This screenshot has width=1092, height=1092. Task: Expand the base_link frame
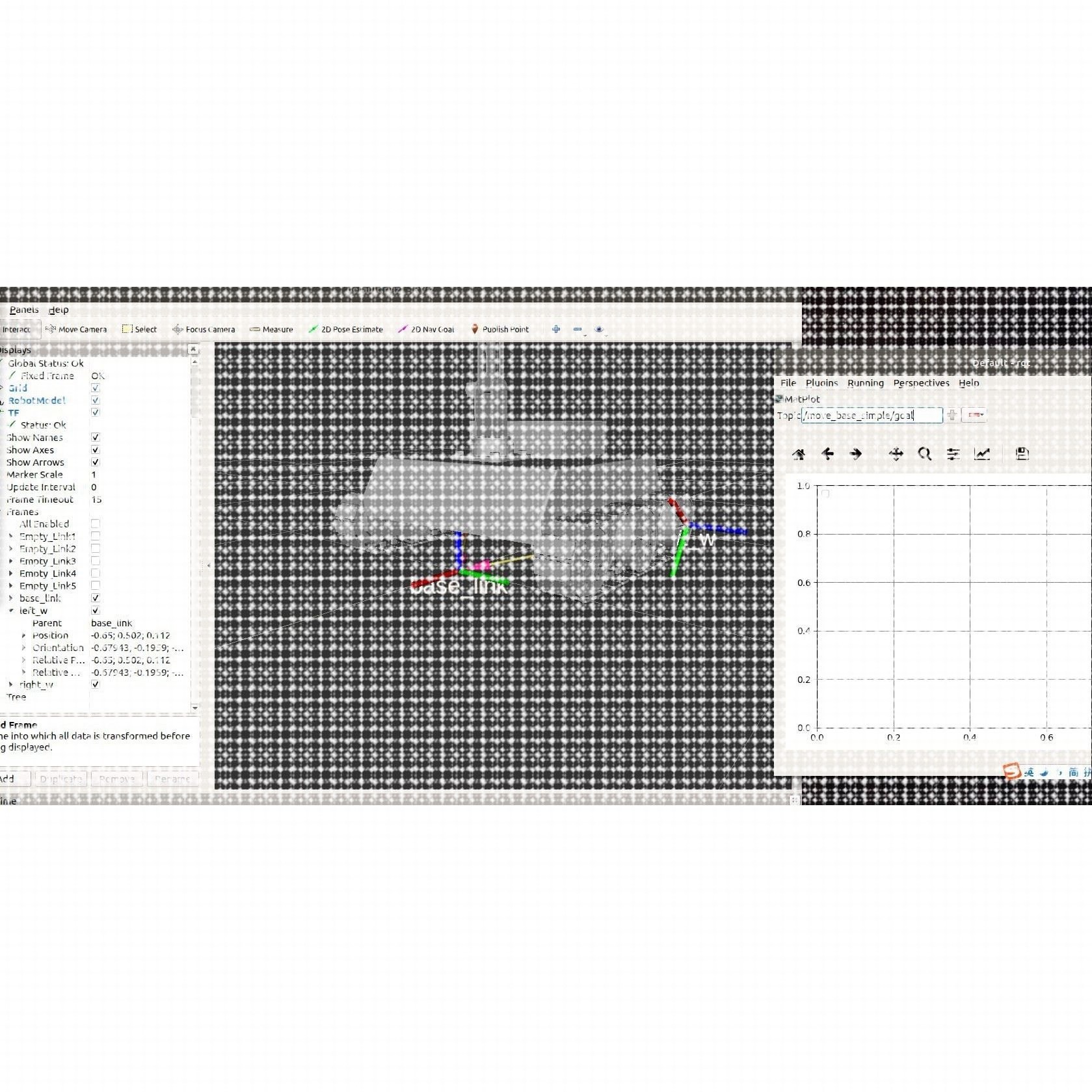click(x=11, y=598)
